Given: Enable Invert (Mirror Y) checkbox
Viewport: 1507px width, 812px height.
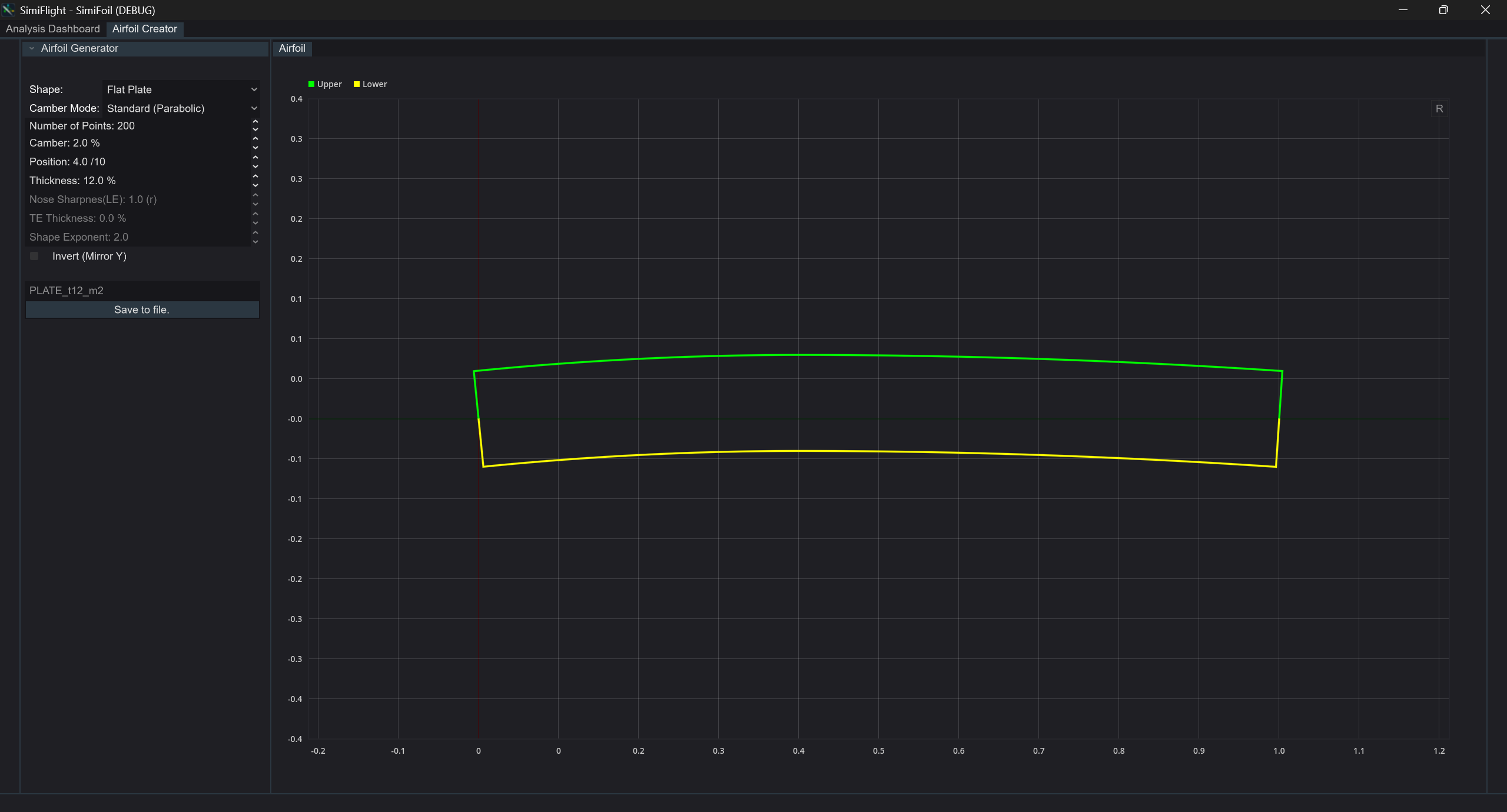Looking at the screenshot, I should (34, 256).
